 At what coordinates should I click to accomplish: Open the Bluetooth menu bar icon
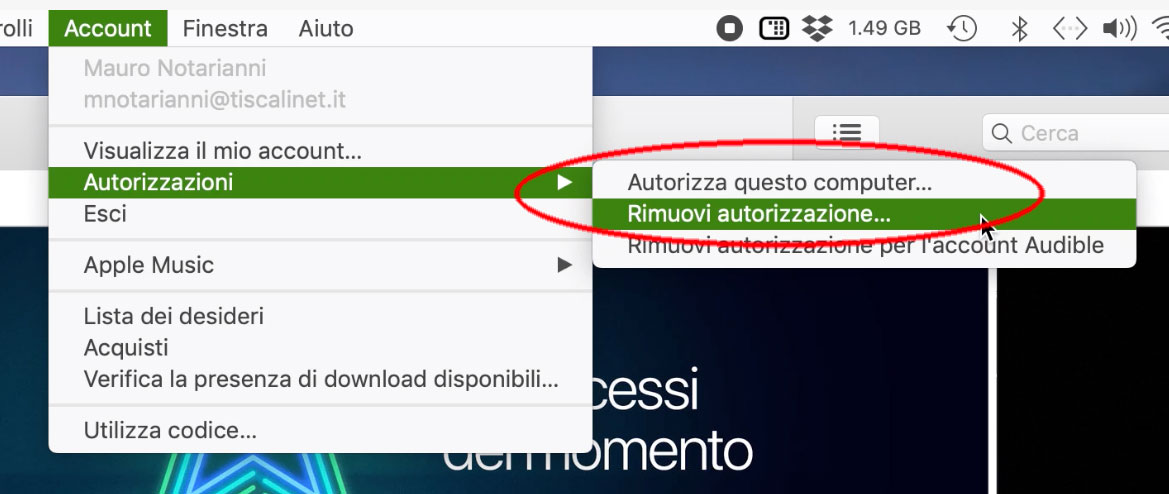(1019, 29)
